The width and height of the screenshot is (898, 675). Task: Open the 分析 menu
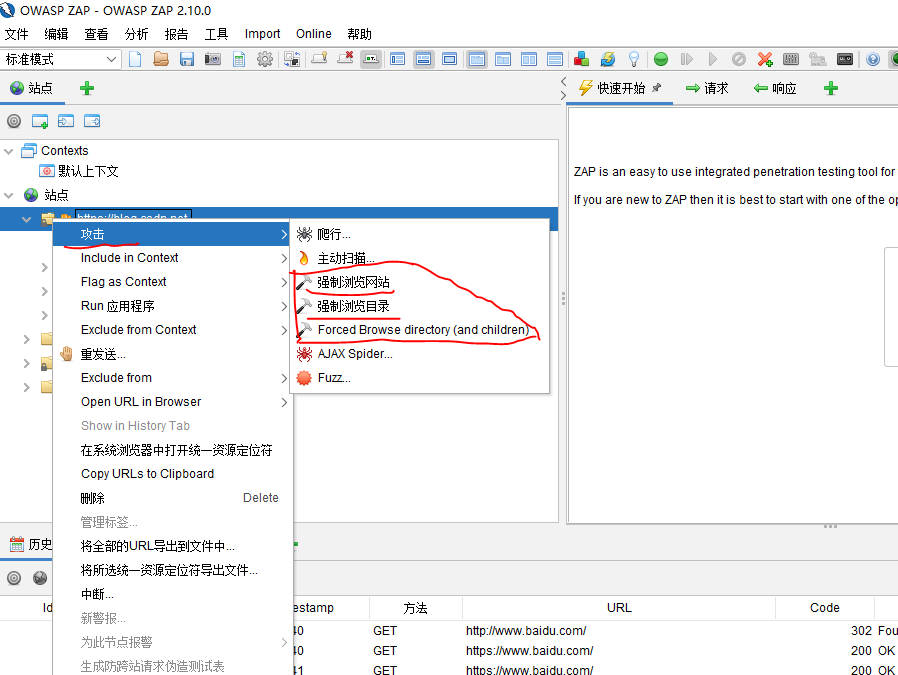pyautogui.click(x=136, y=34)
